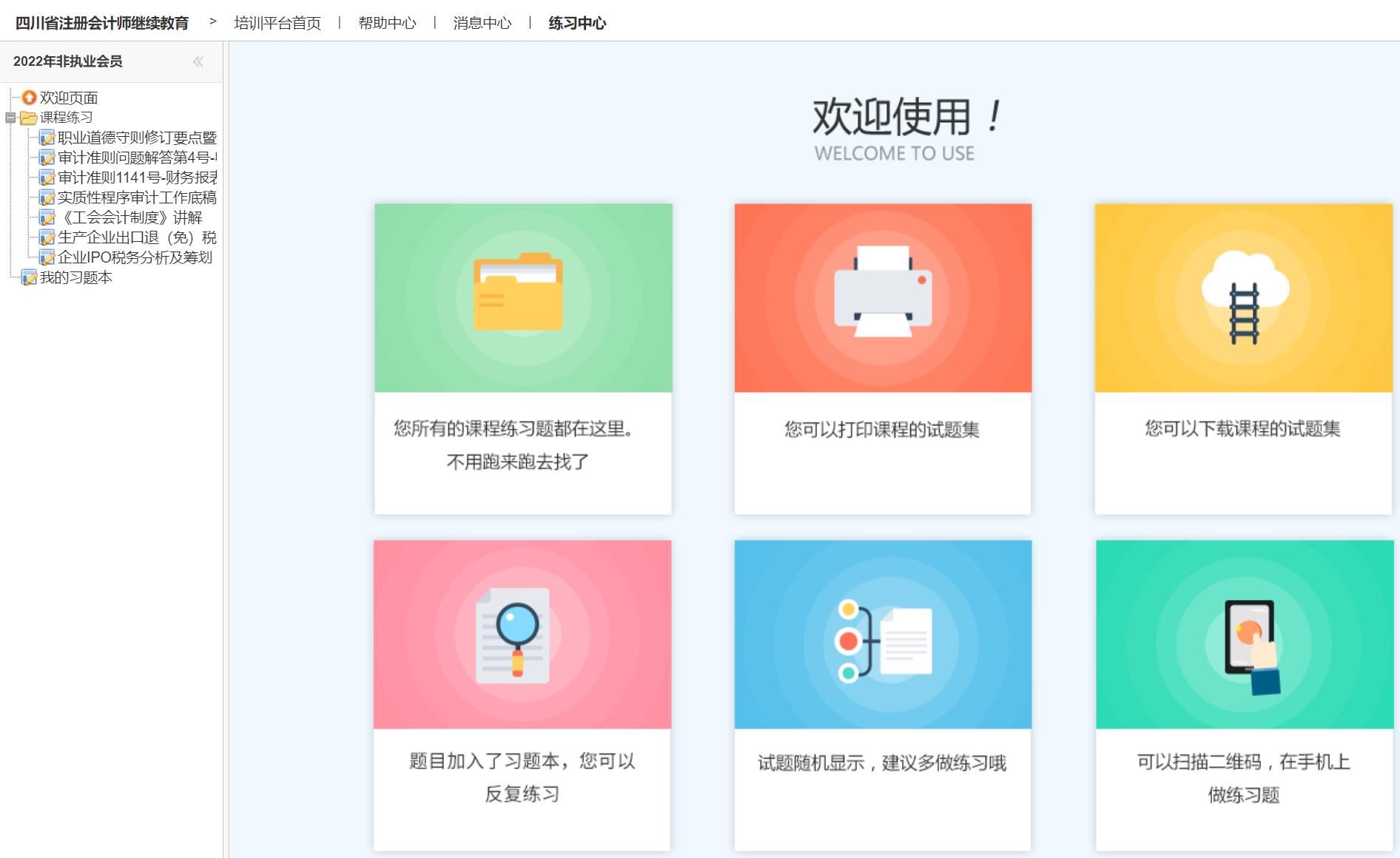Select the 练习中心 navigation link
Image resolution: width=1400 pixels, height=858 pixels.
coord(577,23)
